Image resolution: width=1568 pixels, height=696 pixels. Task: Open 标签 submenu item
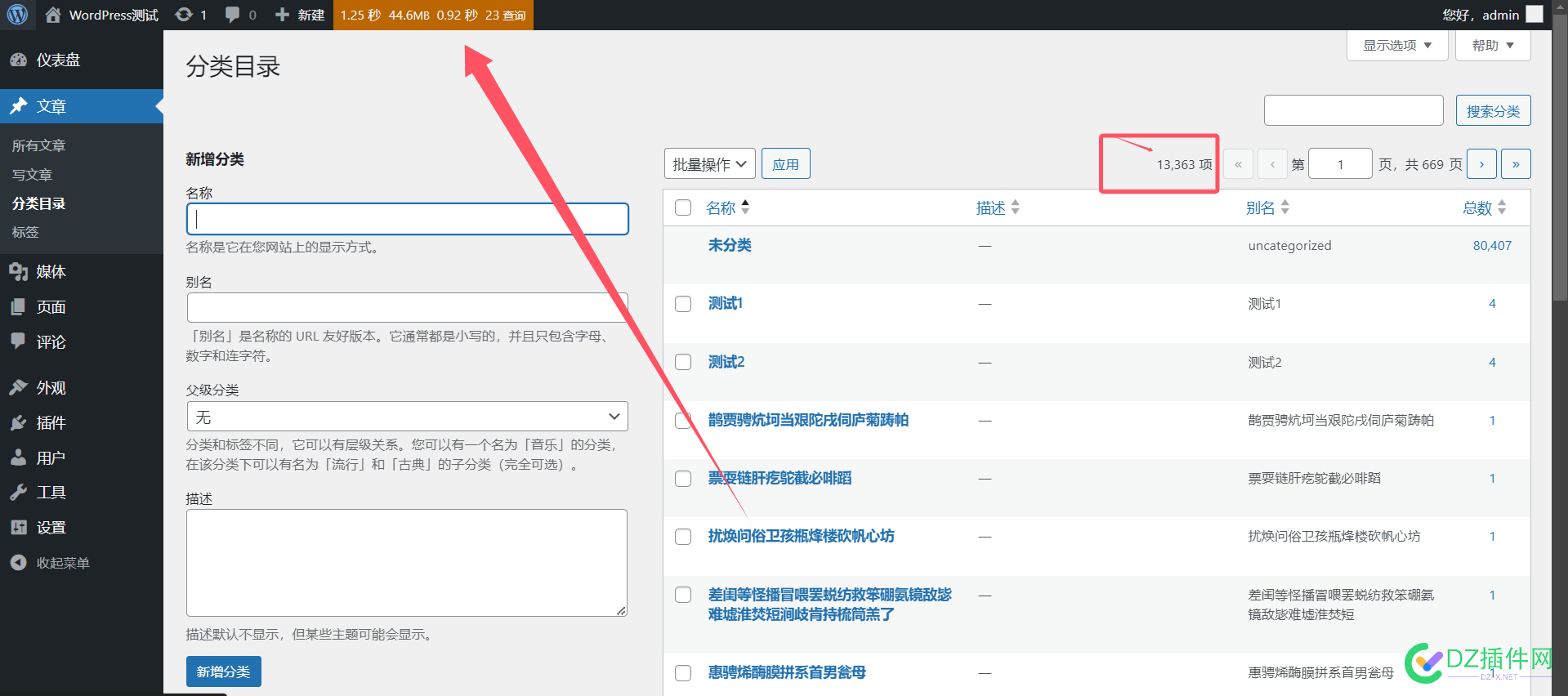point(25,232)
